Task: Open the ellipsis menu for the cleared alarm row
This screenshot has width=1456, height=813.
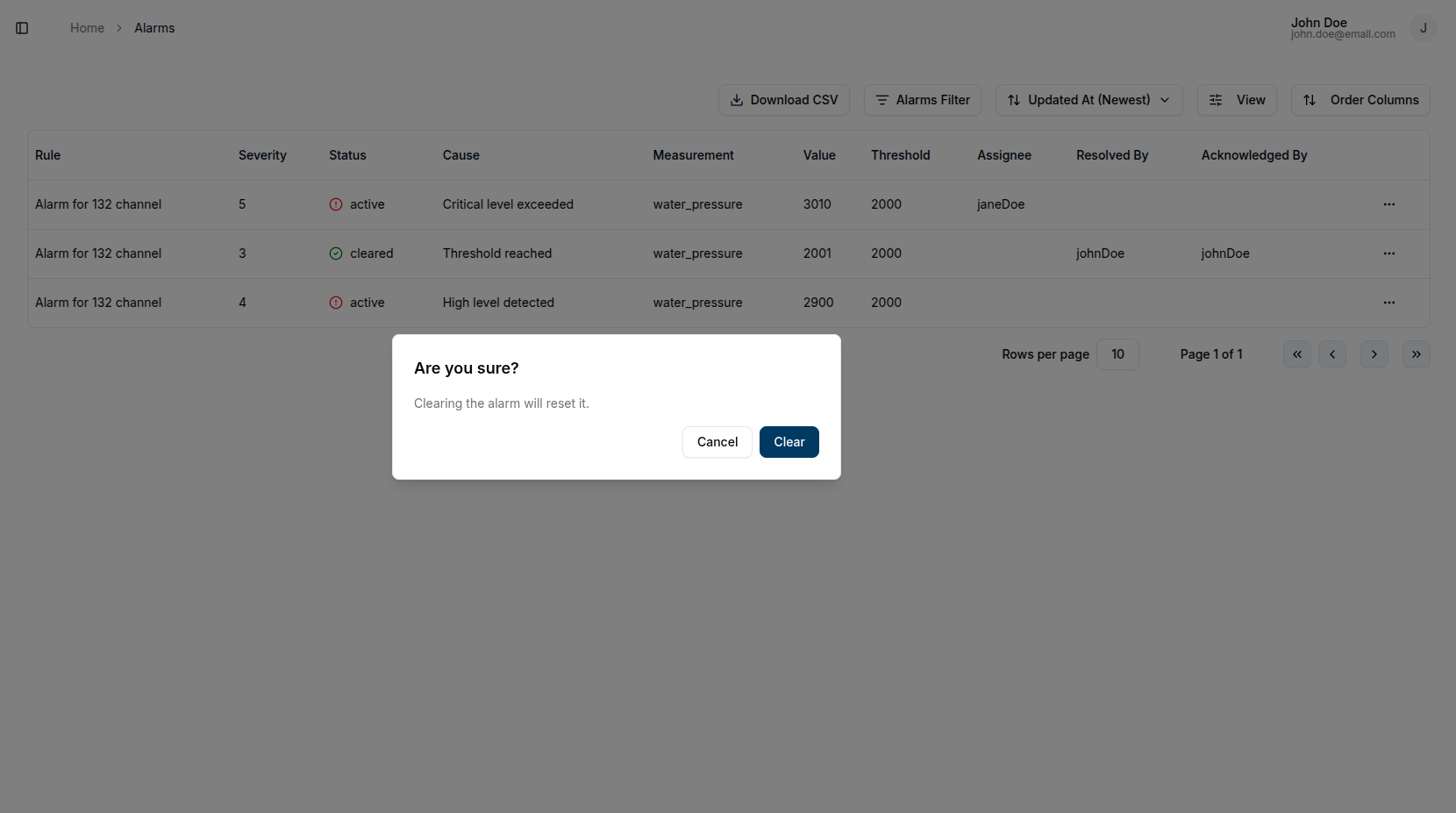Action: coord(1388,253)
